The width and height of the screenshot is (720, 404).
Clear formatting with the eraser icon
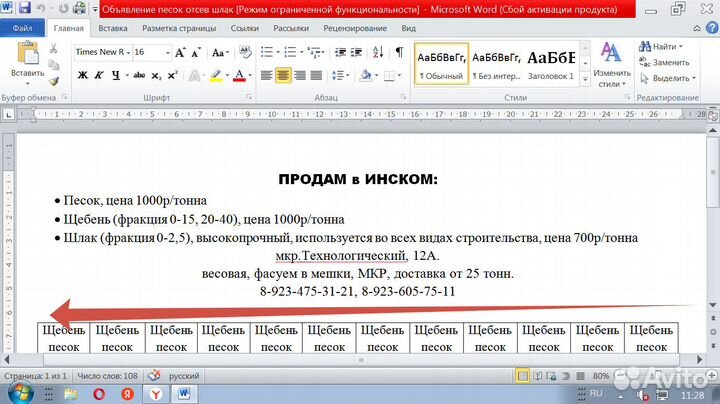tap(245, 52)
